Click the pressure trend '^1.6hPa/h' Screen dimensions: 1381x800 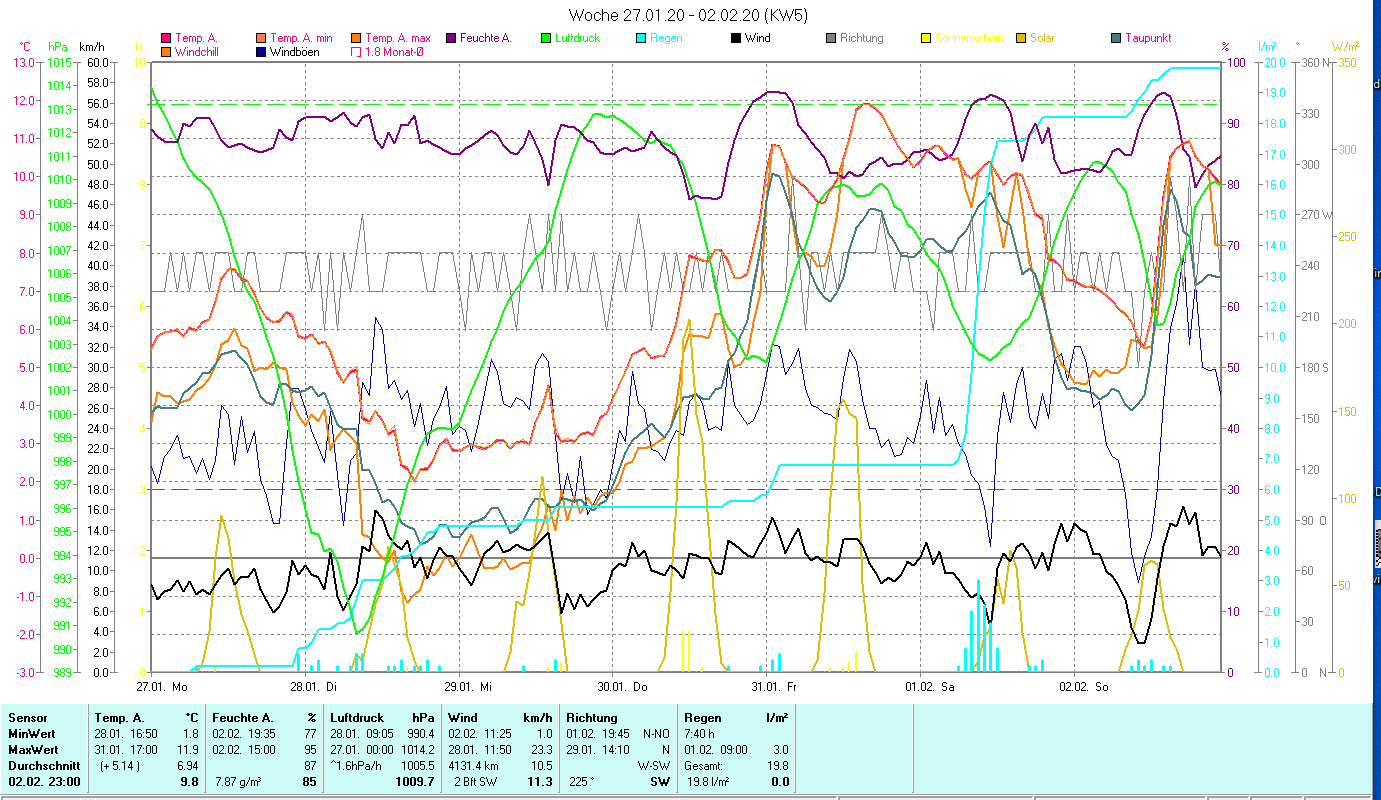click(x=358, y=764)
